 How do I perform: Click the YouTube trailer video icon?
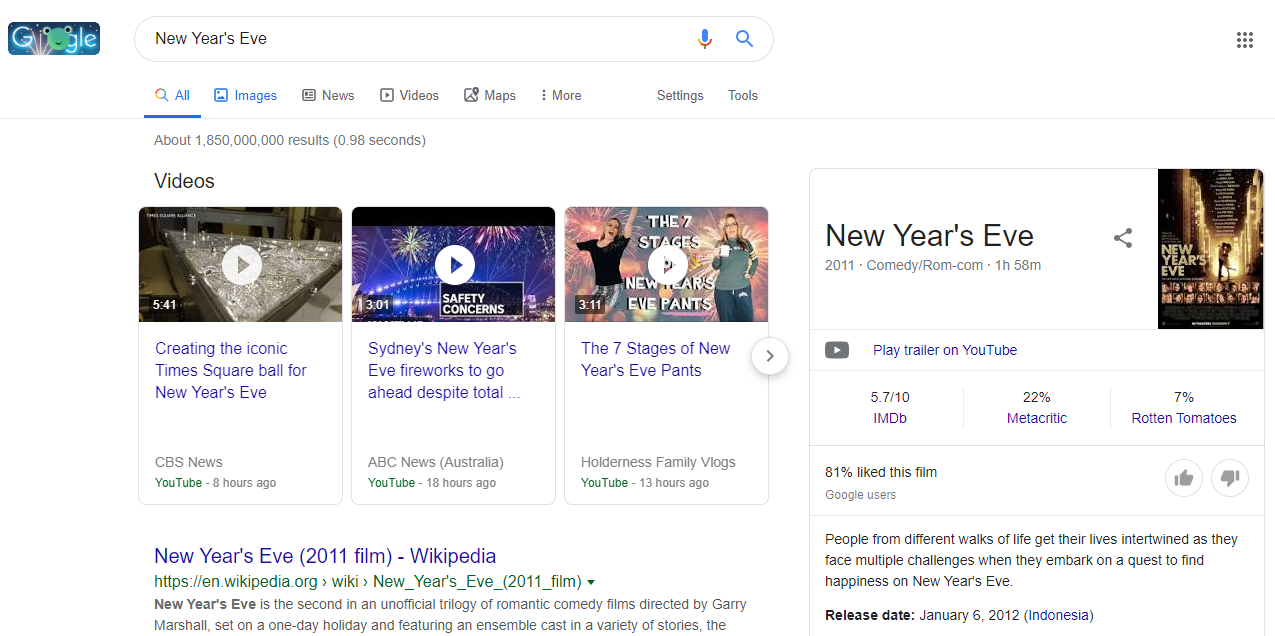point(837,350)
